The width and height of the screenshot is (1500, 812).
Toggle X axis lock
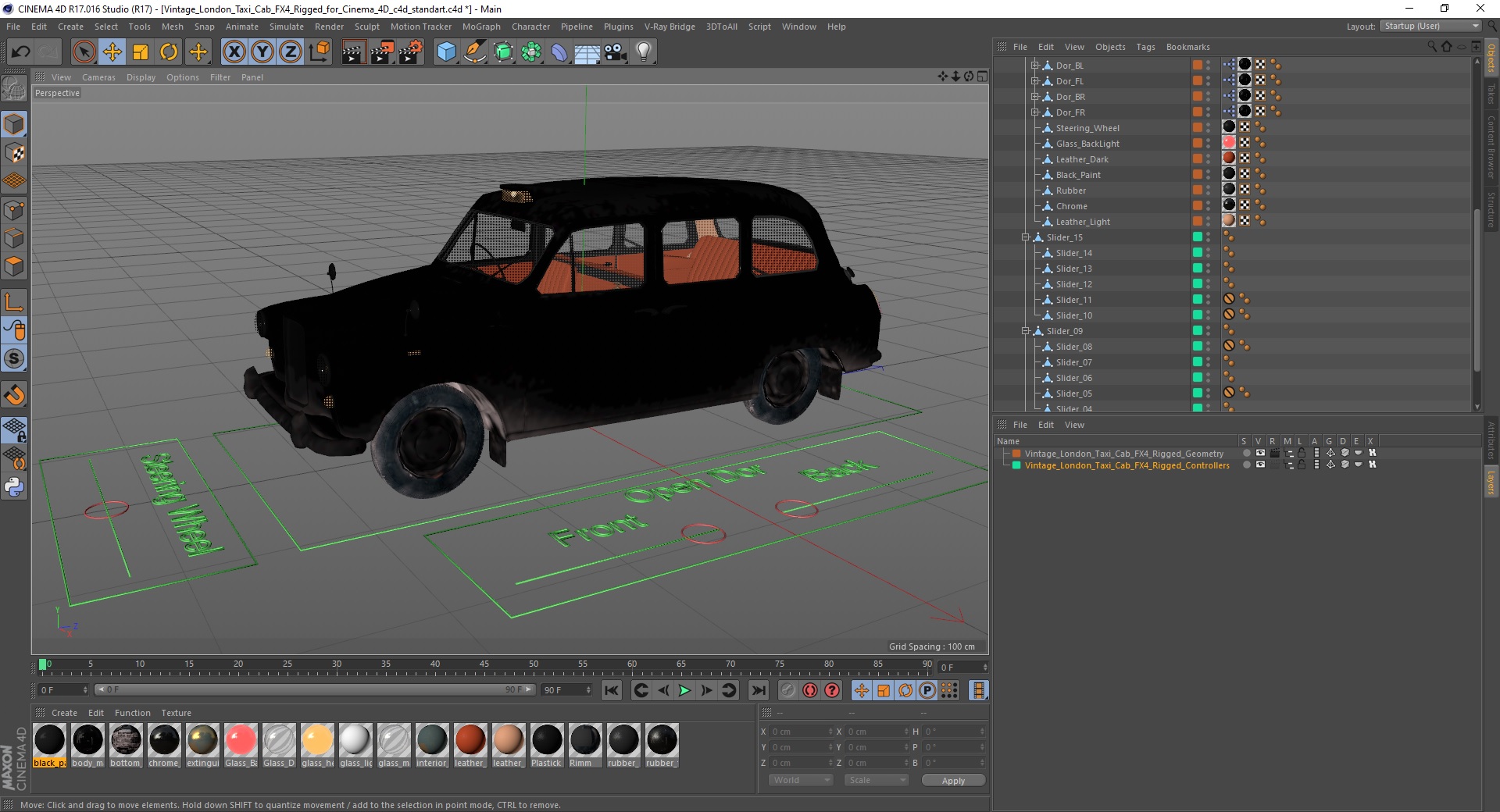pyautogui.click(x=234, y=52)
